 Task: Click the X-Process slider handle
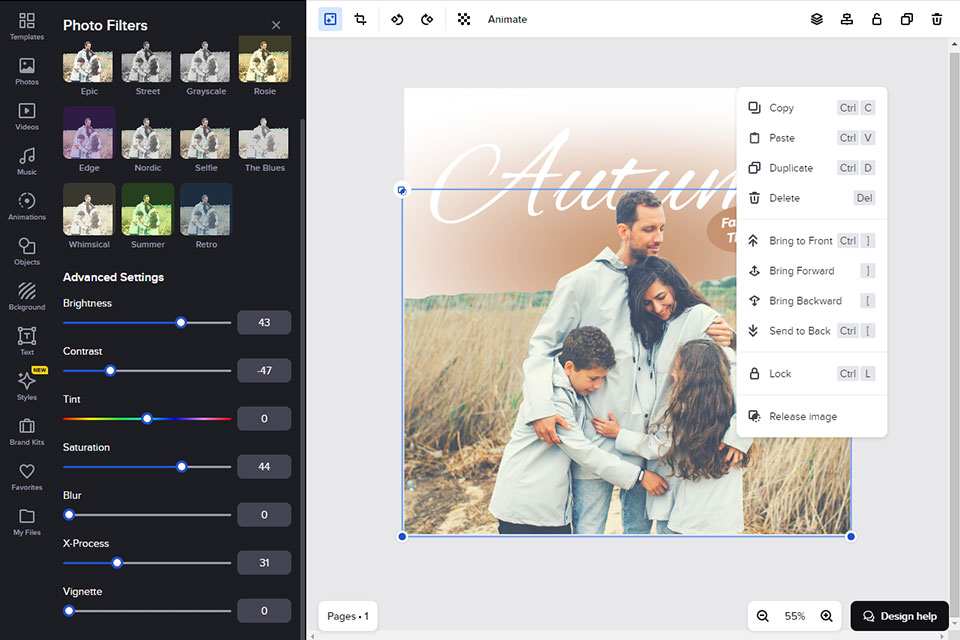(x=117, y=563)
